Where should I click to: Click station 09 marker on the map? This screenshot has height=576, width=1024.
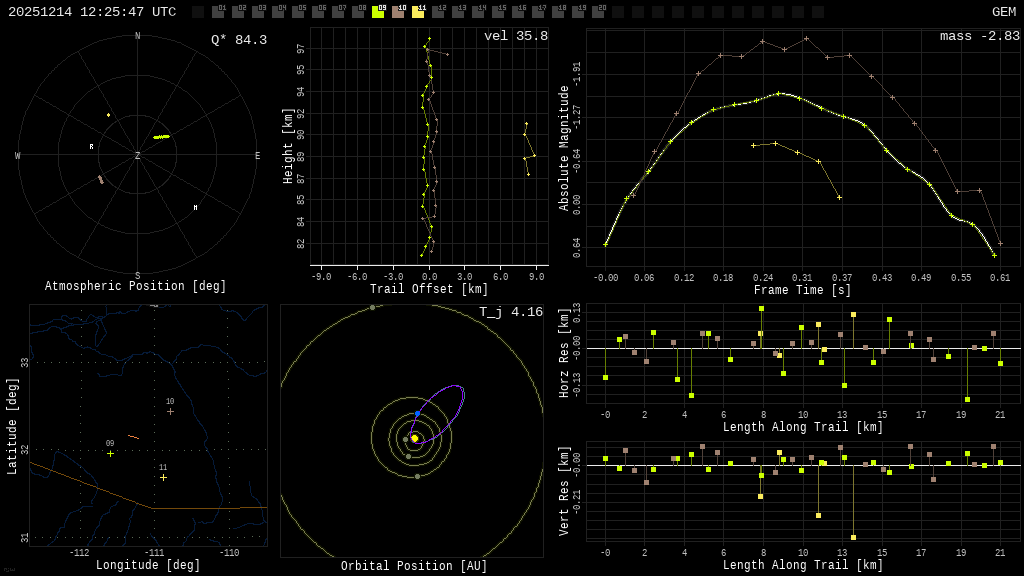[x=110, y=453]
